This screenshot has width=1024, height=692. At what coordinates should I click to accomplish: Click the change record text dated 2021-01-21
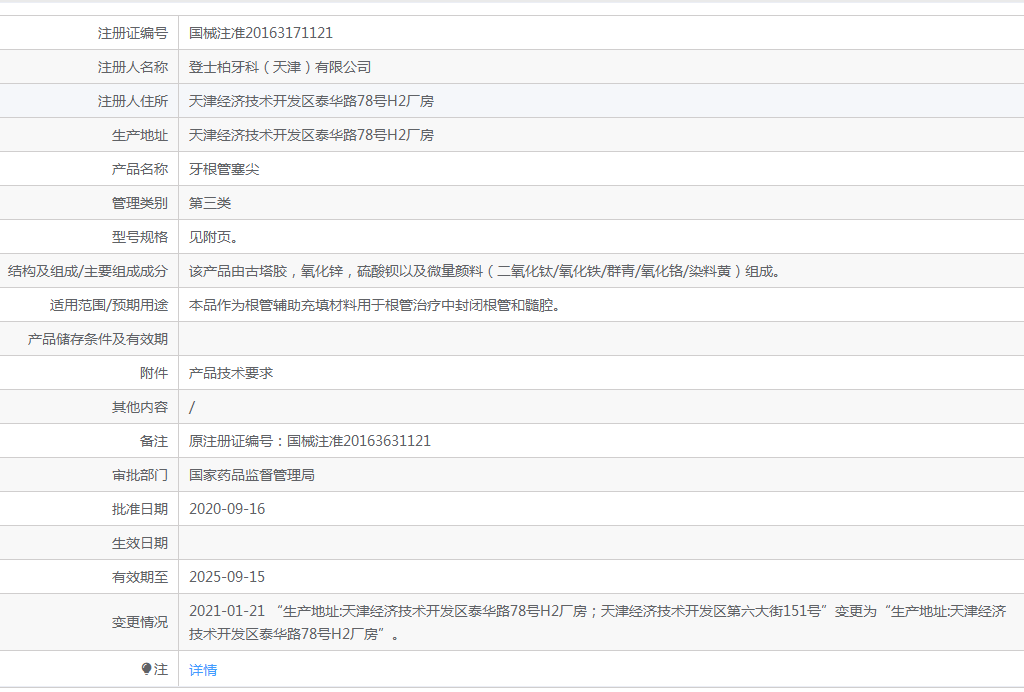[598, 622]
